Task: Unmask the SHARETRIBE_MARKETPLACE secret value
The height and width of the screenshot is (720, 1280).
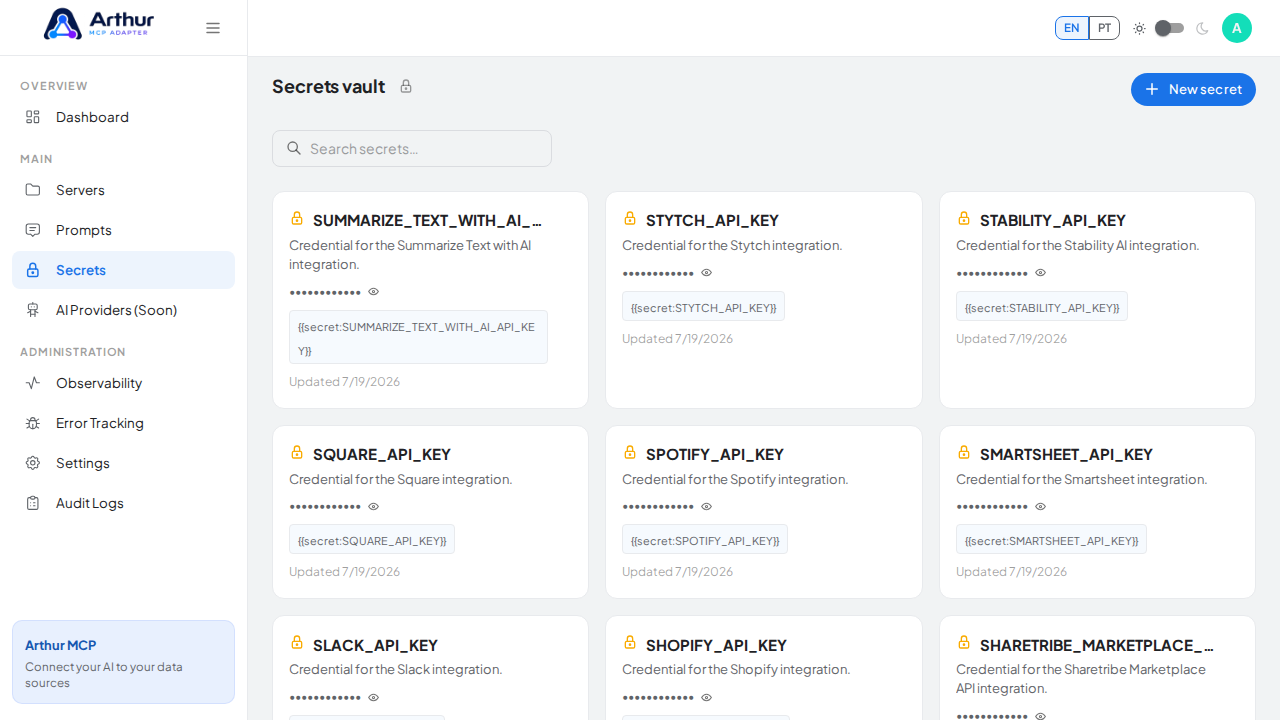Action: 1041,716
